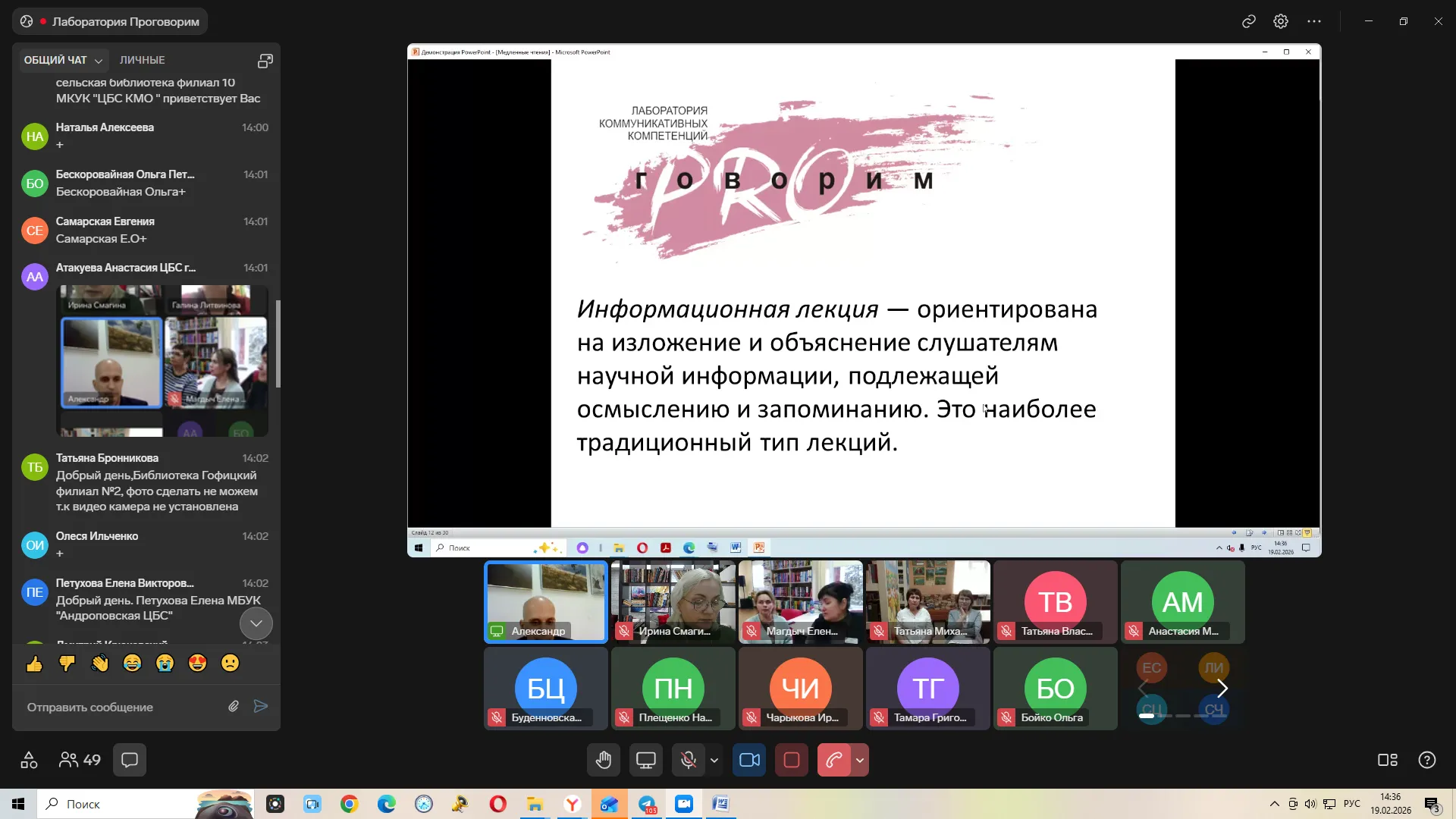
Task: Expand the ОБЩИЙ ЧАТ dropdown
Action: [x=64, y=60]
